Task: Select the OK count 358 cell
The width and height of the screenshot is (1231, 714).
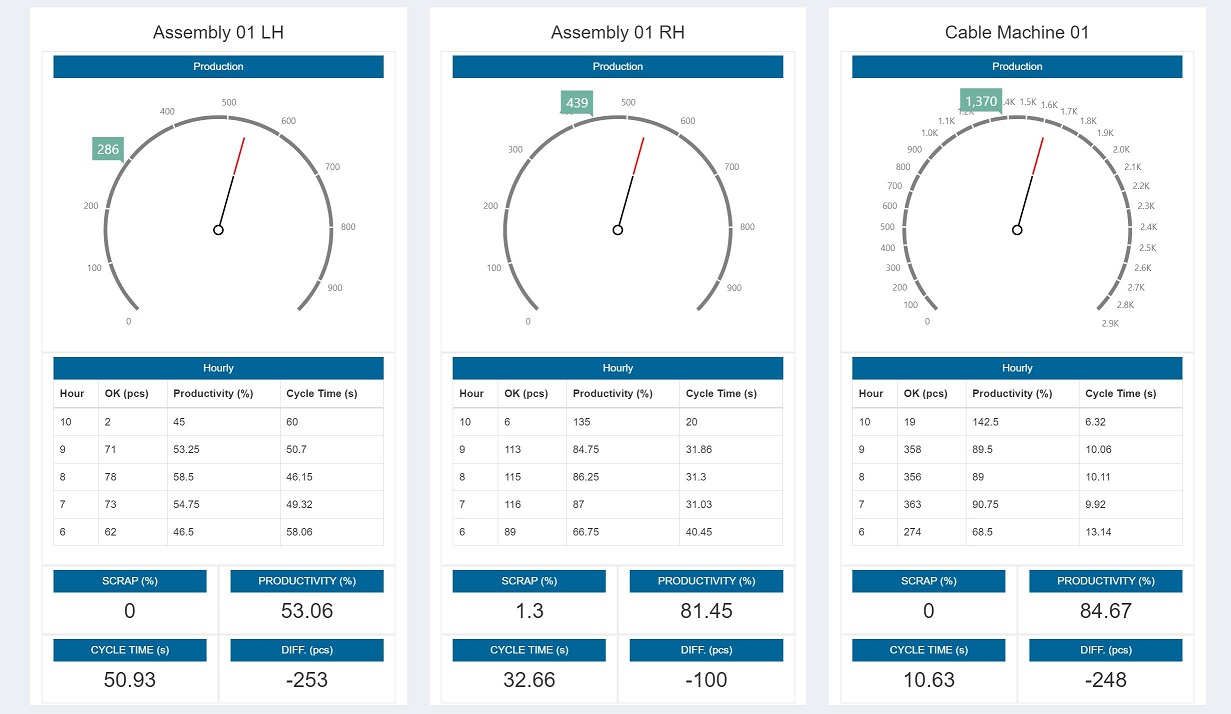Action: (931, 450)
